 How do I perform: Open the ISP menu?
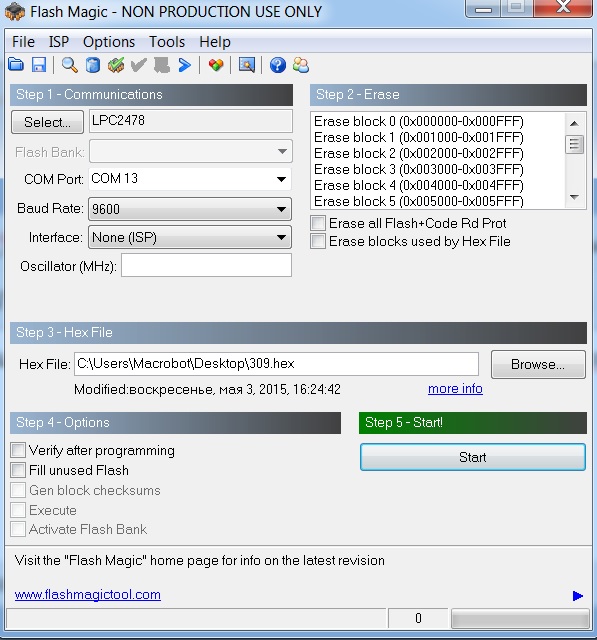pyautogui.click(x=59, y=42)
